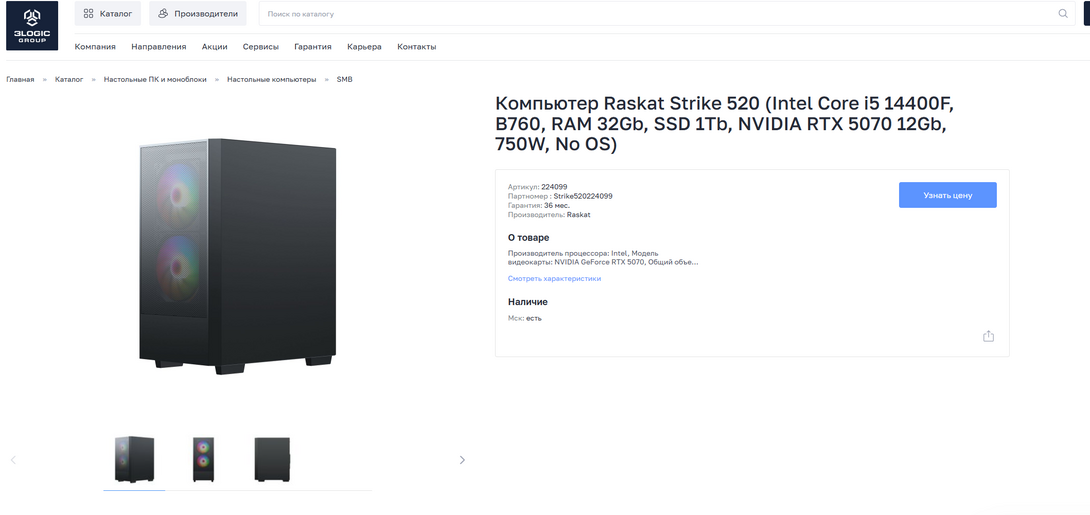Viewport: 1090px width, 515px height.
Task: Click the search magnifier icon
Action: pyautogui.click(x=1063, y=14)
